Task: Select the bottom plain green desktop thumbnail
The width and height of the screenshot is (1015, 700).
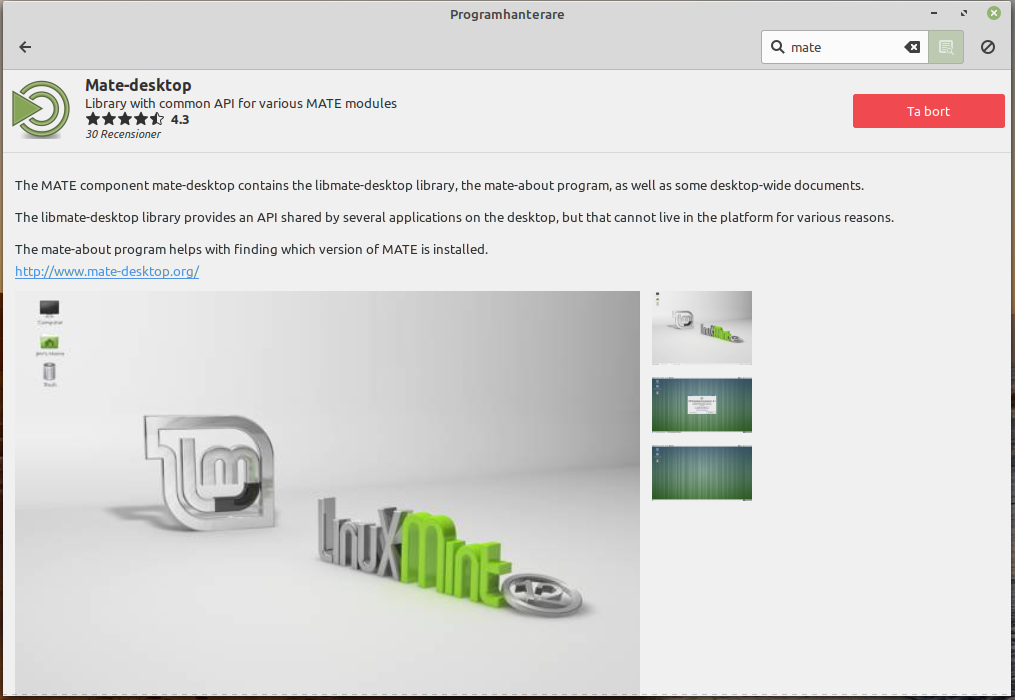Action: coord(702,473)
